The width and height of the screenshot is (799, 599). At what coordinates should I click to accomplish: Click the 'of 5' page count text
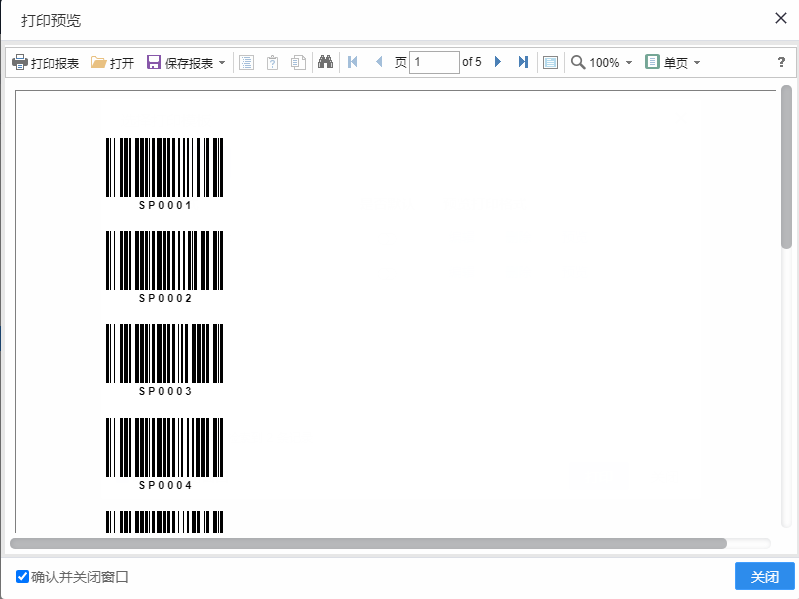coord(471,62)
